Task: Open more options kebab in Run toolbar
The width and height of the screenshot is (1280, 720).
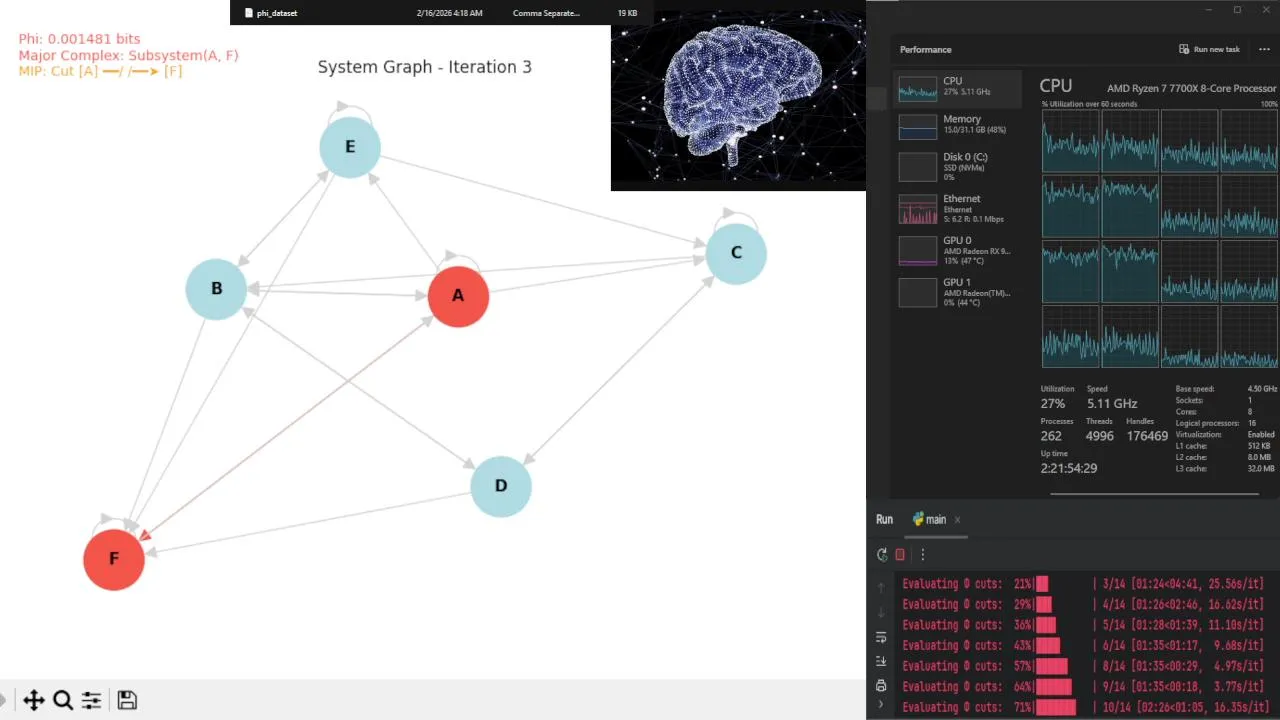Action: click(923, 555)
